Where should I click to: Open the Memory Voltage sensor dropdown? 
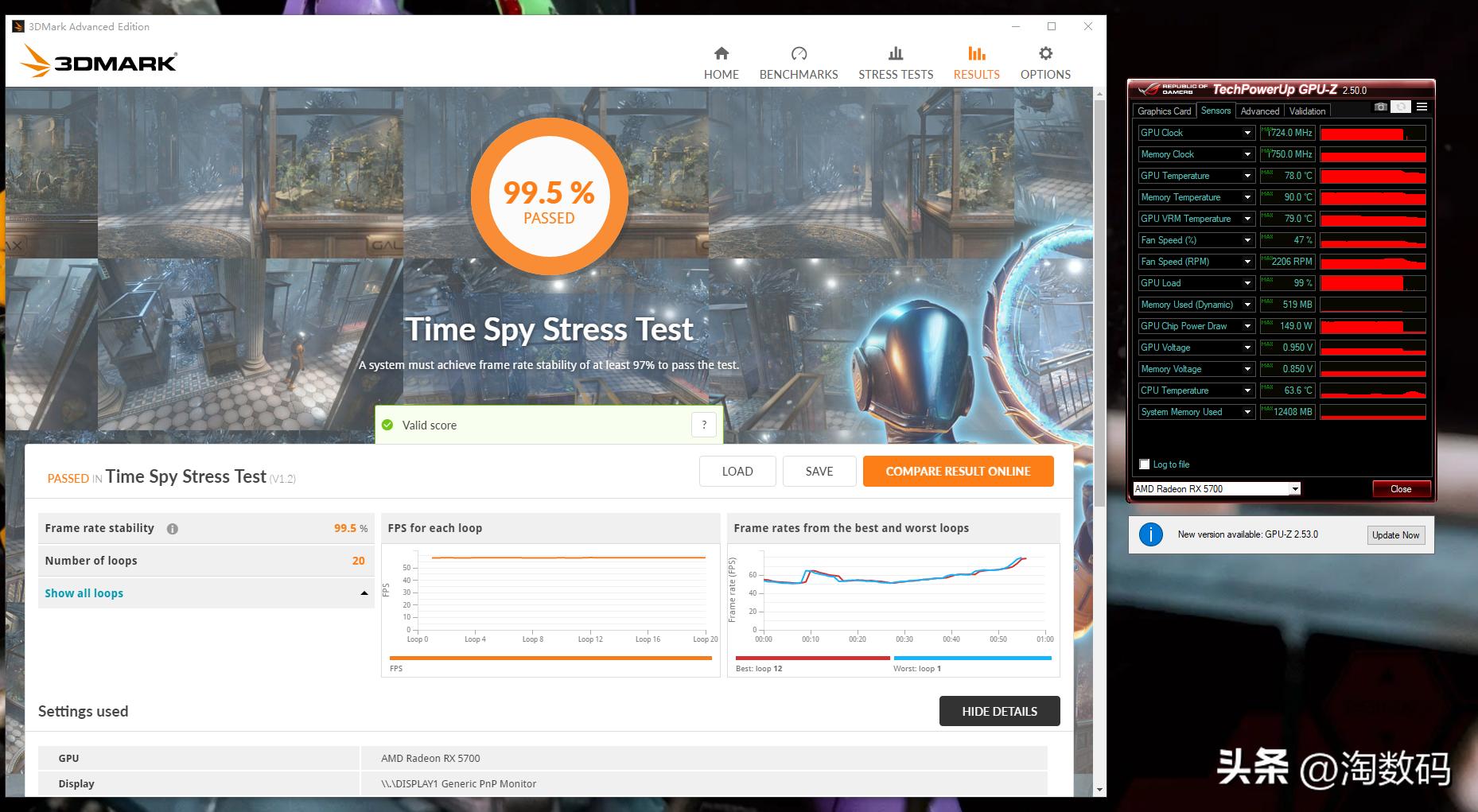coord(1247,369)
